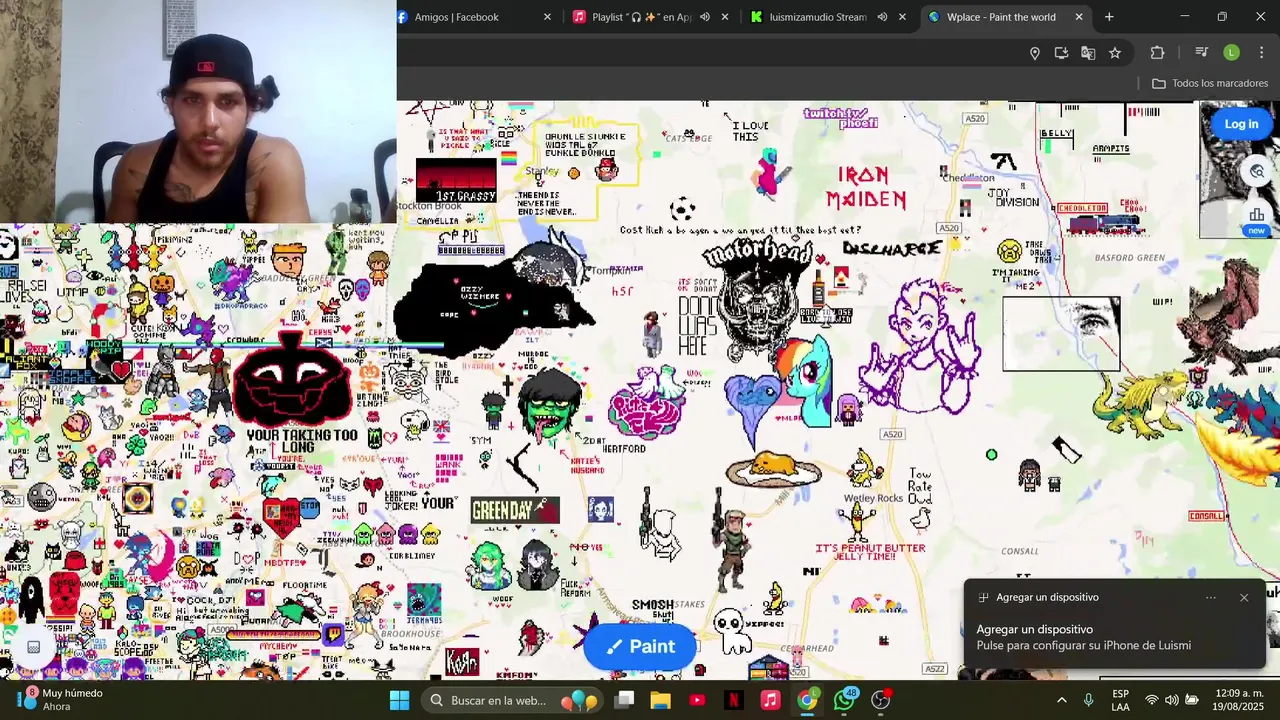The width and height of the screenshot is (1280, 720).
Task: Click the IT'S PEANUT BUTTER JELLY TIME text
Action: 870,552
